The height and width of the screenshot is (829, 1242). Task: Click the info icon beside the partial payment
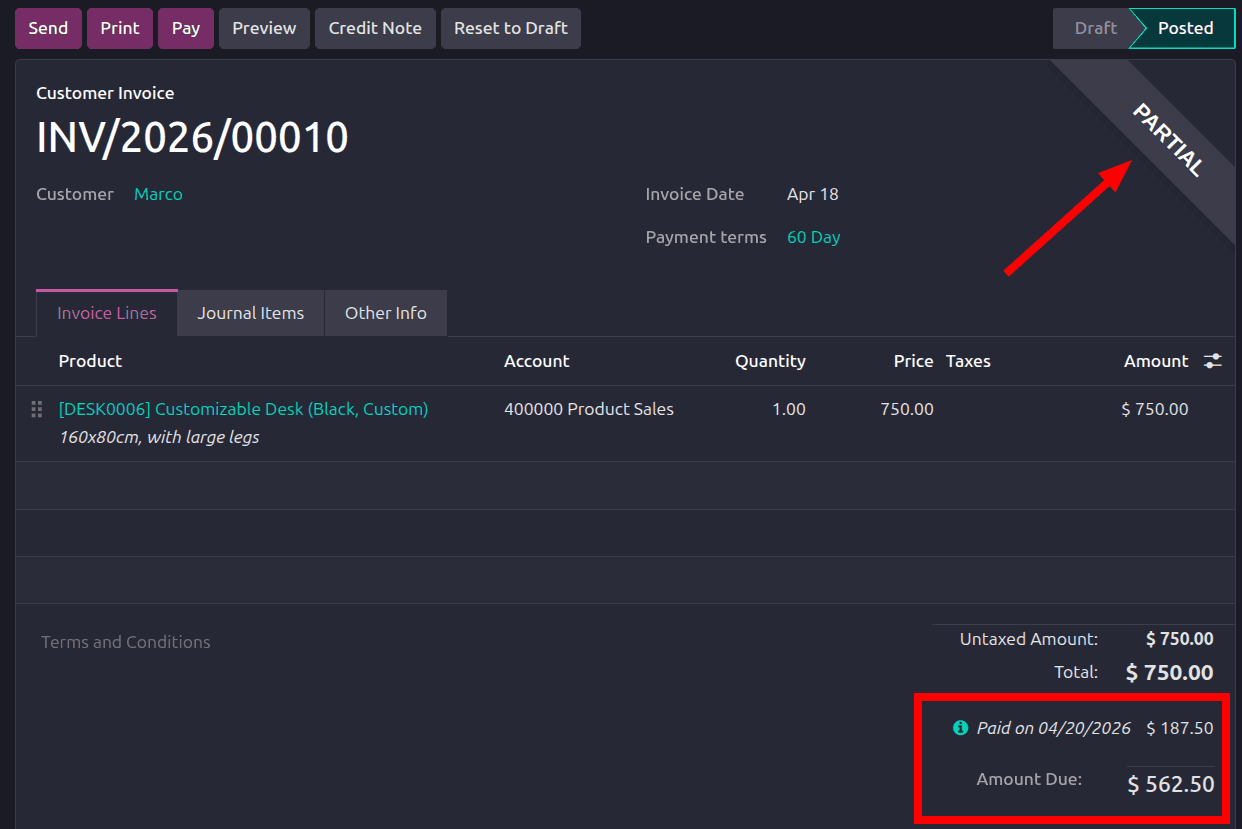click(x=960, y=728)
